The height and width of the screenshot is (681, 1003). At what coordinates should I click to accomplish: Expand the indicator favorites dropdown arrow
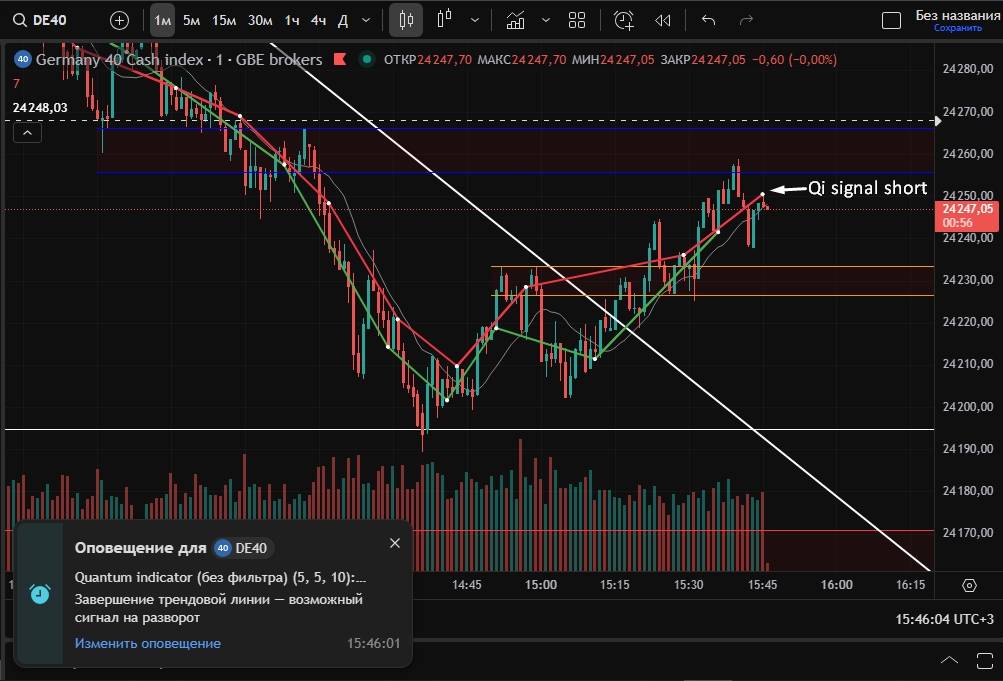point(545,20)
